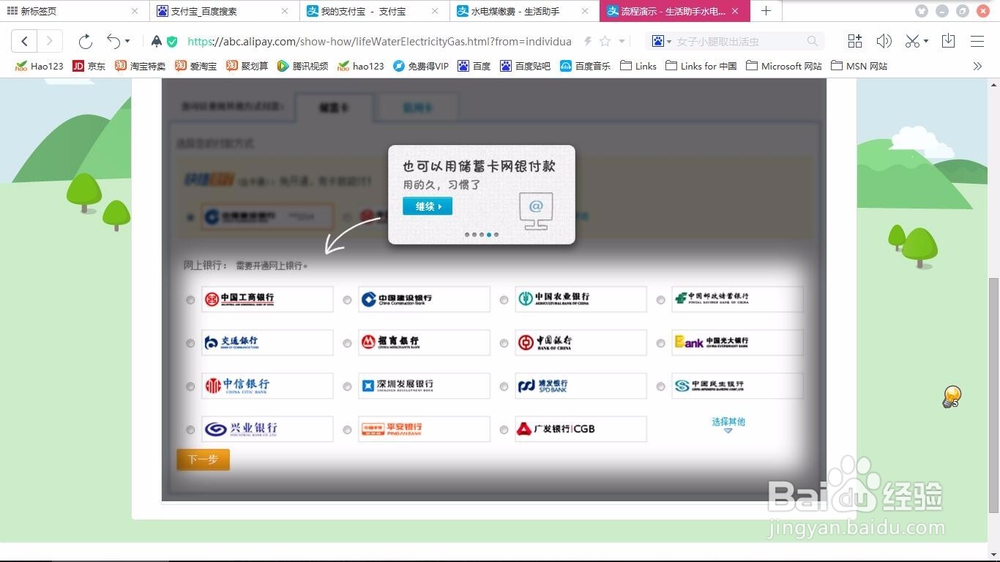The height and width of the screenshot is (562, 1000).
Task: Open the extensions grid icon
Action: coord(855,41)
